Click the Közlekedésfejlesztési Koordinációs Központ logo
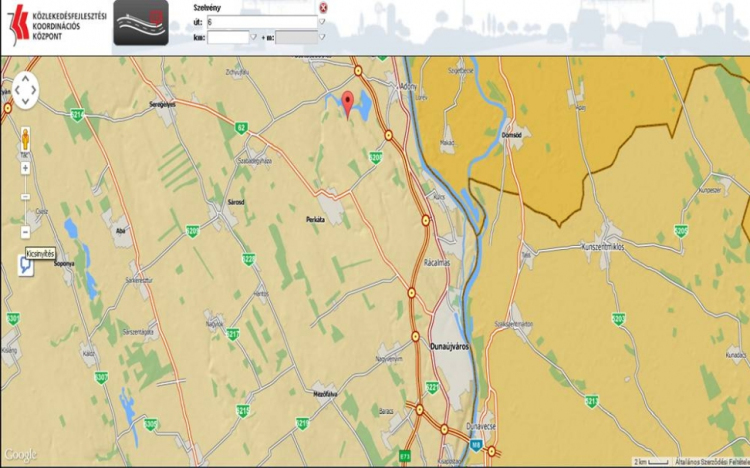 [x=53, y=24]
